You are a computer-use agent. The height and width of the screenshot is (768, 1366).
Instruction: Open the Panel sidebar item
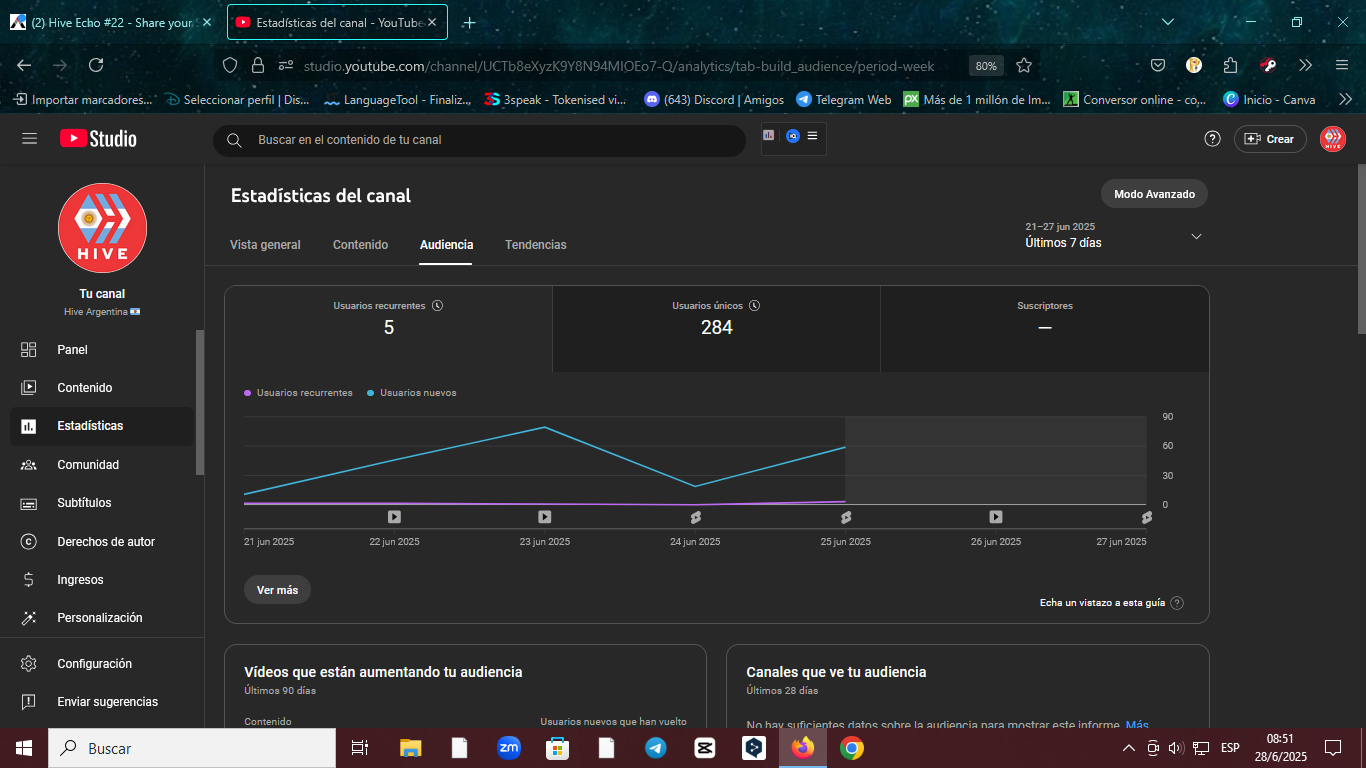[x=102, y=350]
